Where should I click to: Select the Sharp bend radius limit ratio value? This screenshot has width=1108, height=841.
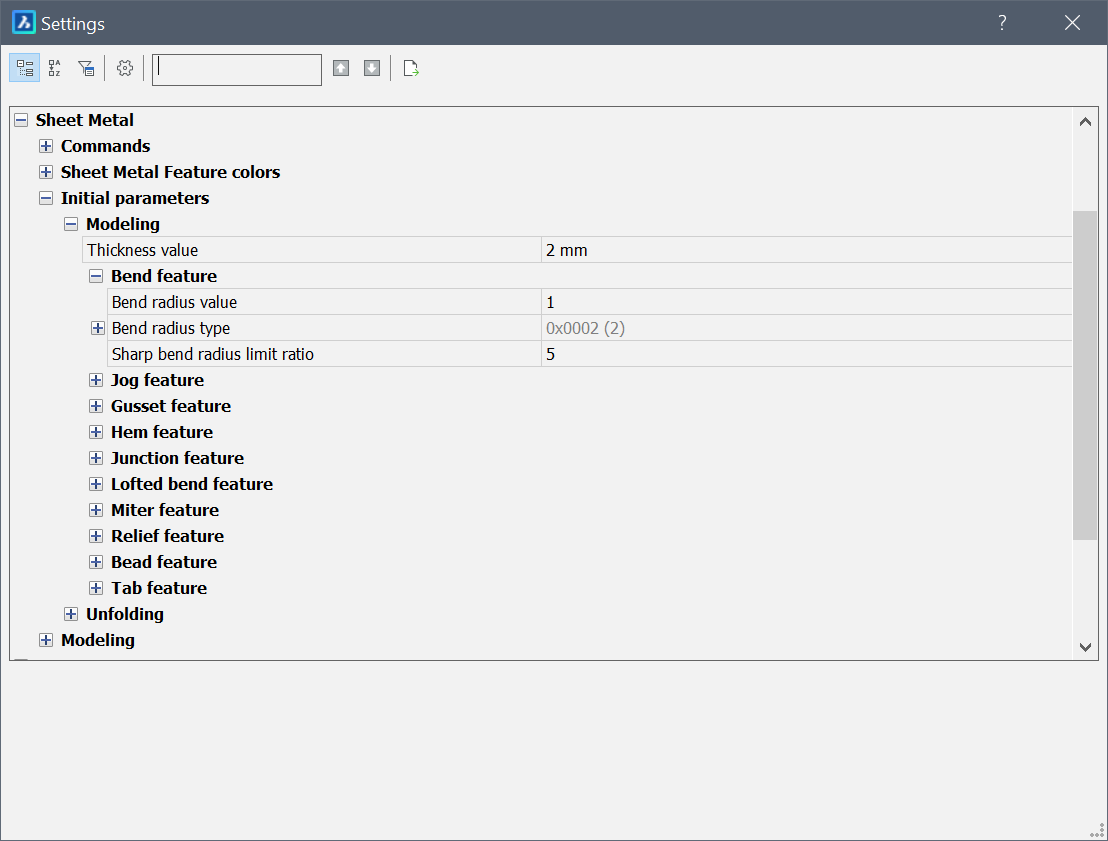pyautogui.click(x=805, y=354)
